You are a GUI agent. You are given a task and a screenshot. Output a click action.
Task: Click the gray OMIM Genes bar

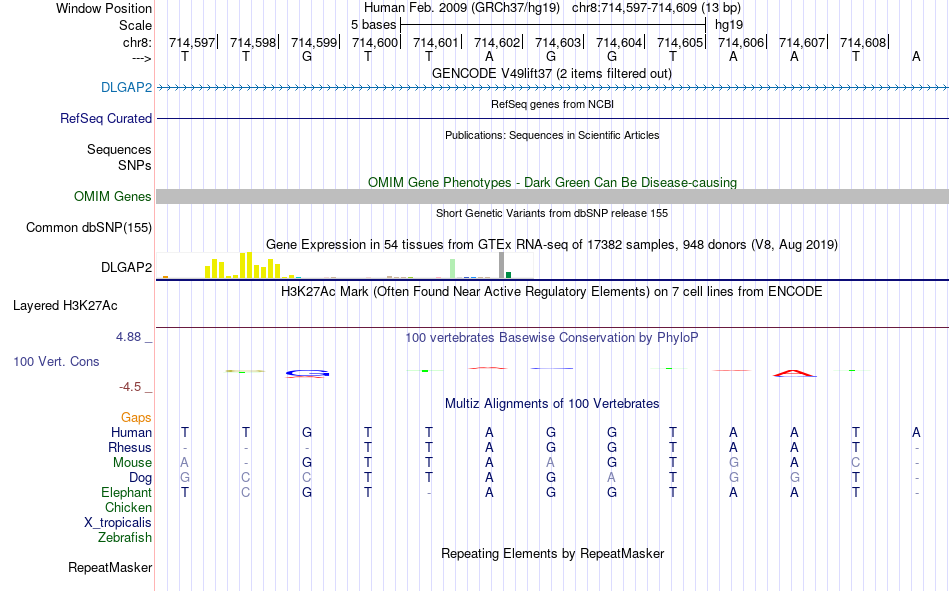[553, 196]
